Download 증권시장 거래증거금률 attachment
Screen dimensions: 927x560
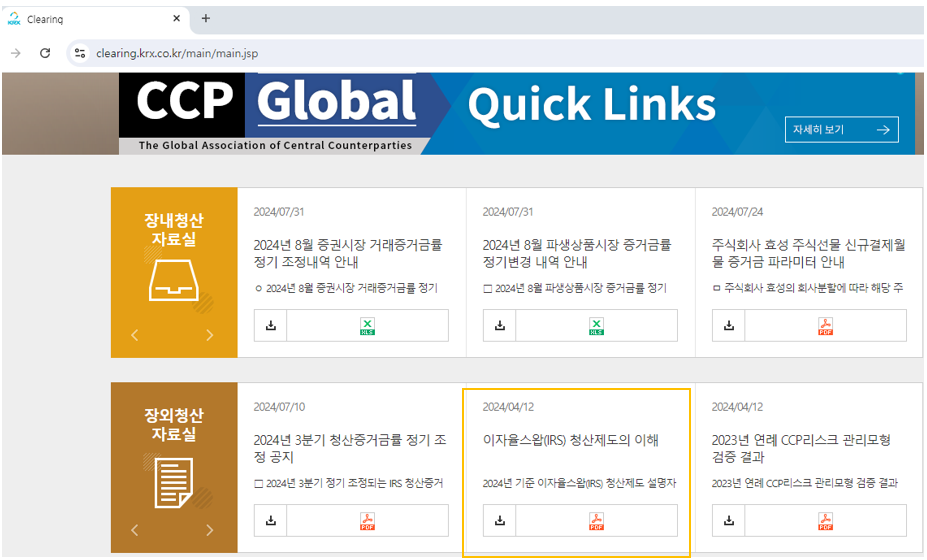[271, 325]
